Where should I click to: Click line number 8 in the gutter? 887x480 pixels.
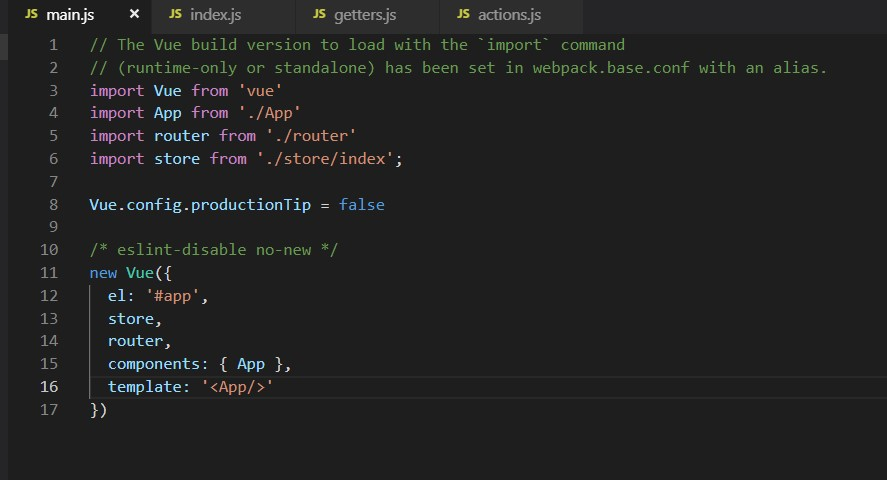click(53, 205)
